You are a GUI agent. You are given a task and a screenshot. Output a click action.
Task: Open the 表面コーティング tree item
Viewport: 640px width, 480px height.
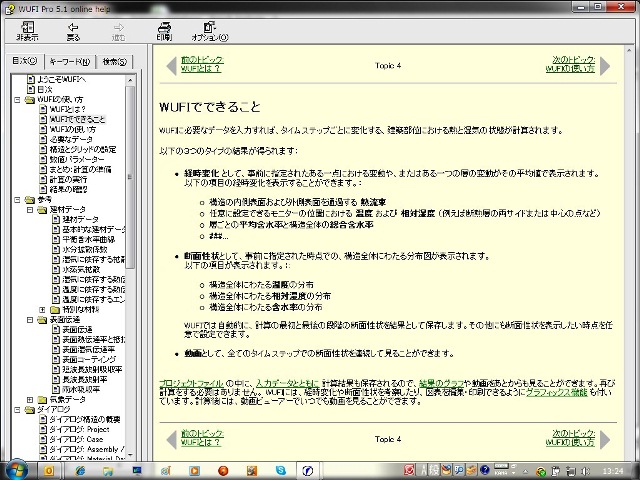pos(89,360)
